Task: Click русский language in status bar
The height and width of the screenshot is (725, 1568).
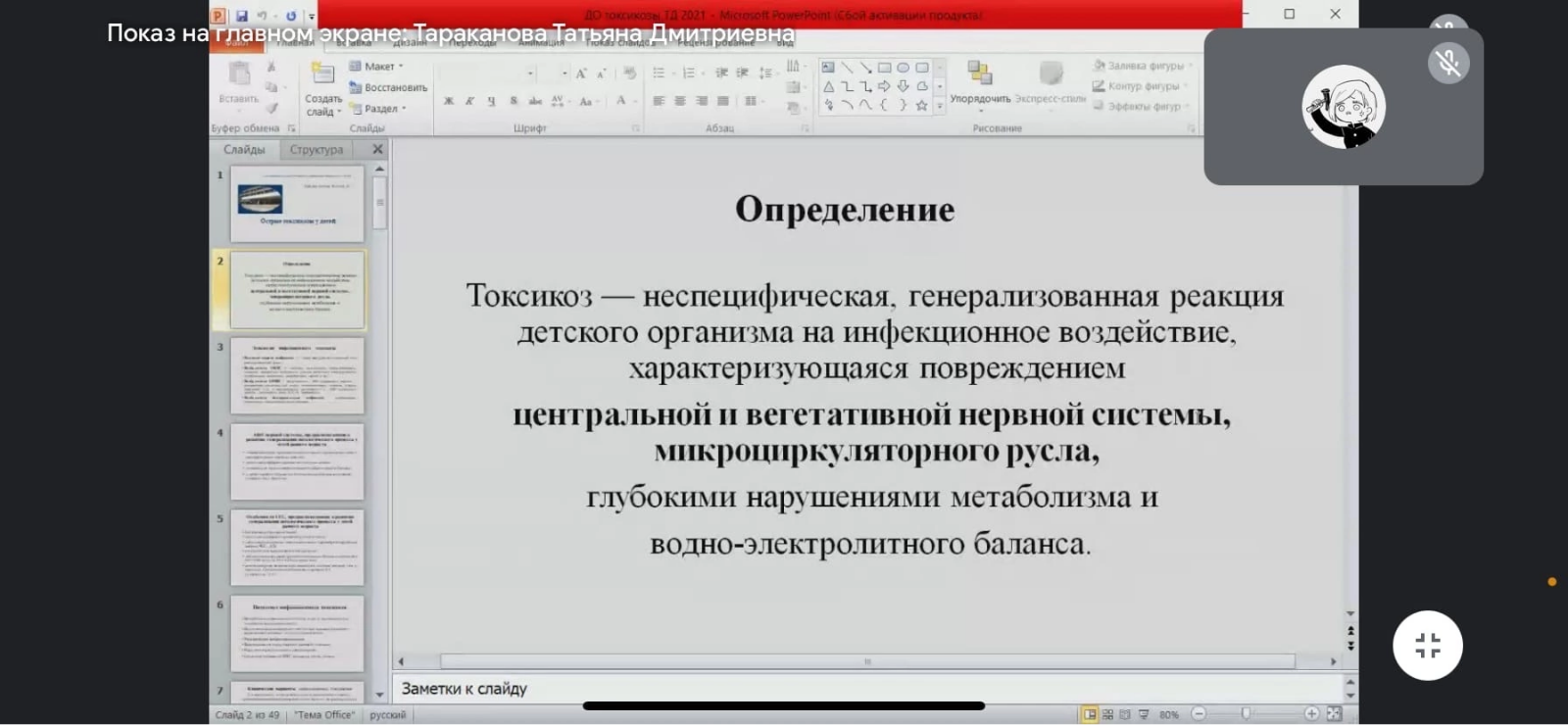Action: click(388, 715)
